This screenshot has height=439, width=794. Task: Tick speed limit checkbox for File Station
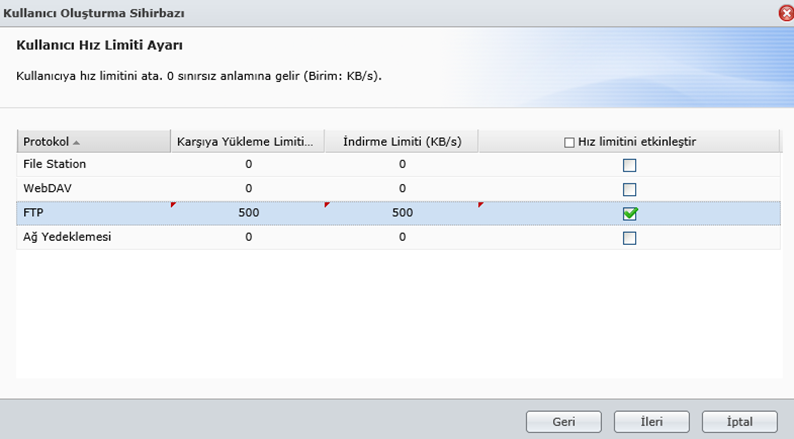[x=629, y=165]
